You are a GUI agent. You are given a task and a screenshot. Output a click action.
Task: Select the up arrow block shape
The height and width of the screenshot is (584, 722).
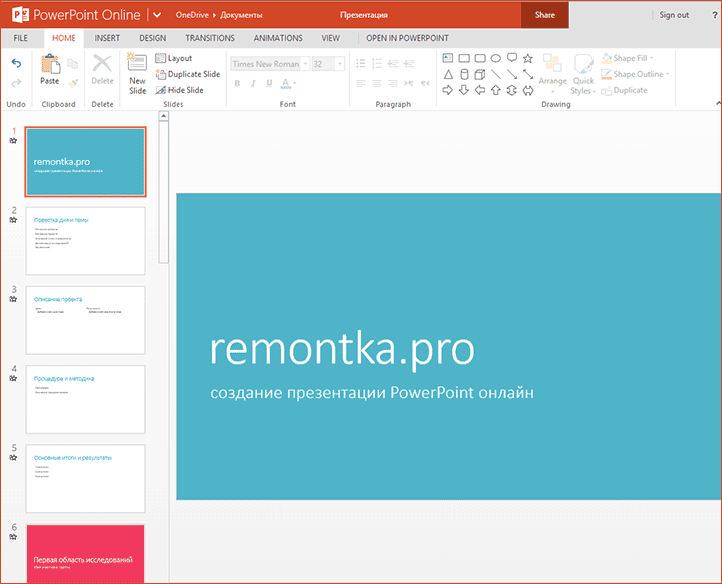coord(496,90)
